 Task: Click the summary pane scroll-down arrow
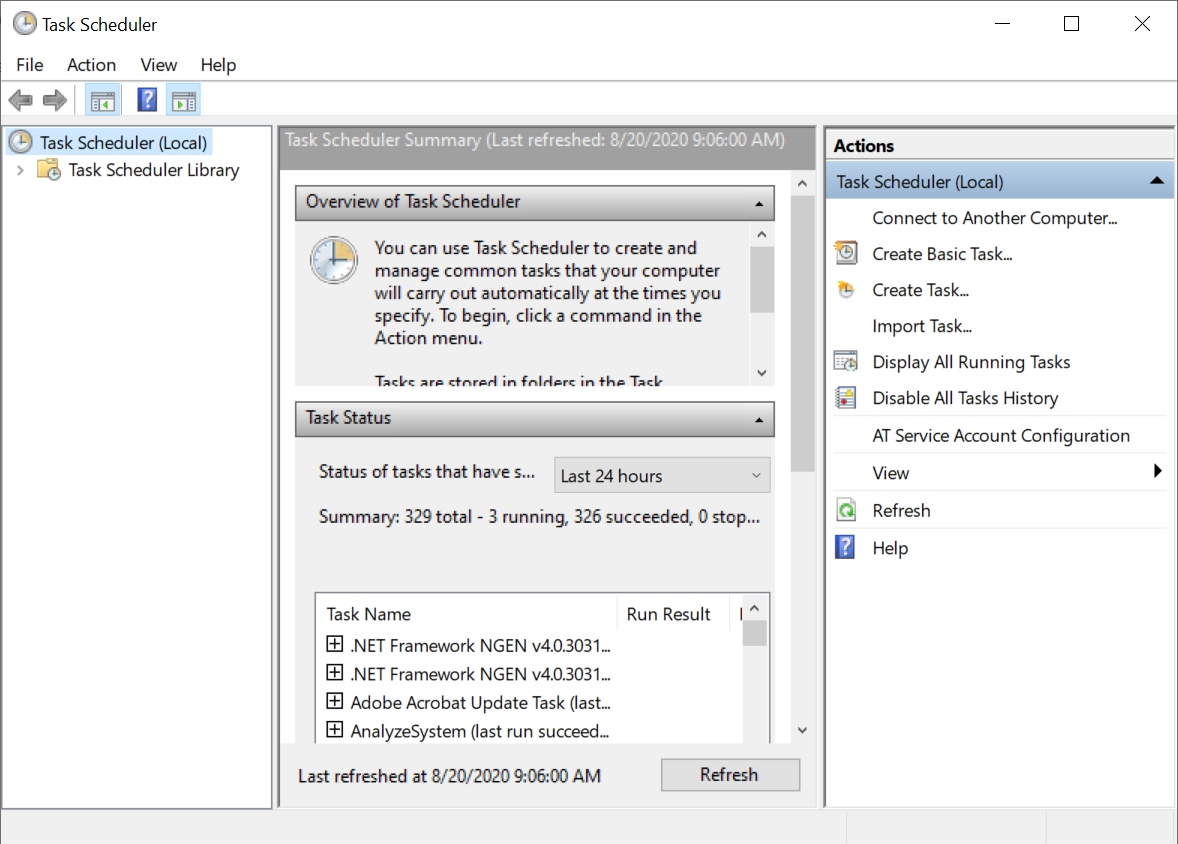pyautogui.click(x=802, y=731)
